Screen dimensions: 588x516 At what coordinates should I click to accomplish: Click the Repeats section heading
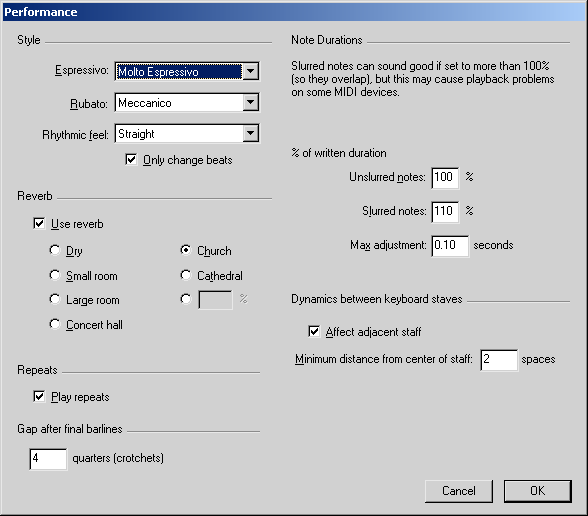pyautogui.click(x=37, y=370)
